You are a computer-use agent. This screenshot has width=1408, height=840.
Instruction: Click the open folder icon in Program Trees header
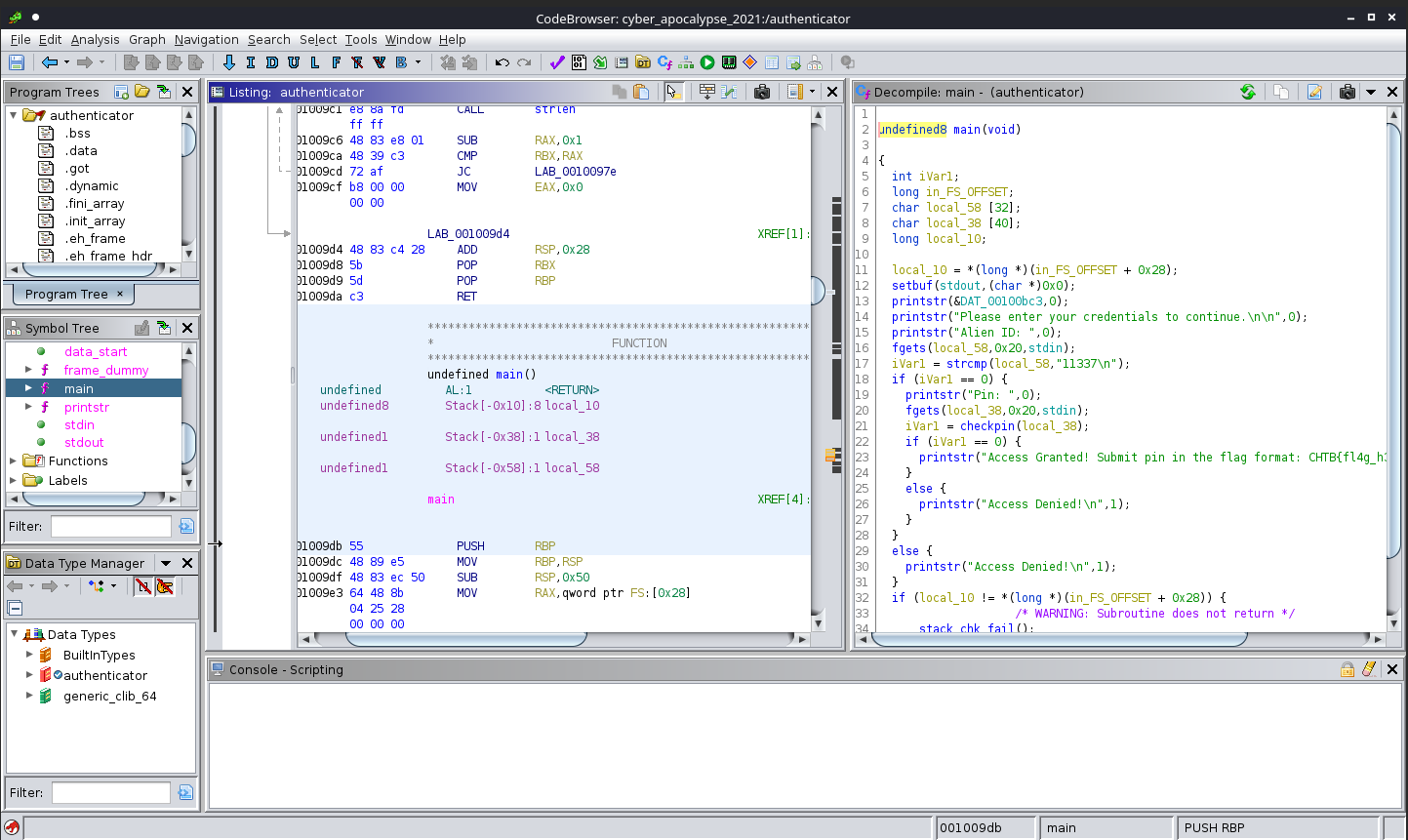click(142, 92)
